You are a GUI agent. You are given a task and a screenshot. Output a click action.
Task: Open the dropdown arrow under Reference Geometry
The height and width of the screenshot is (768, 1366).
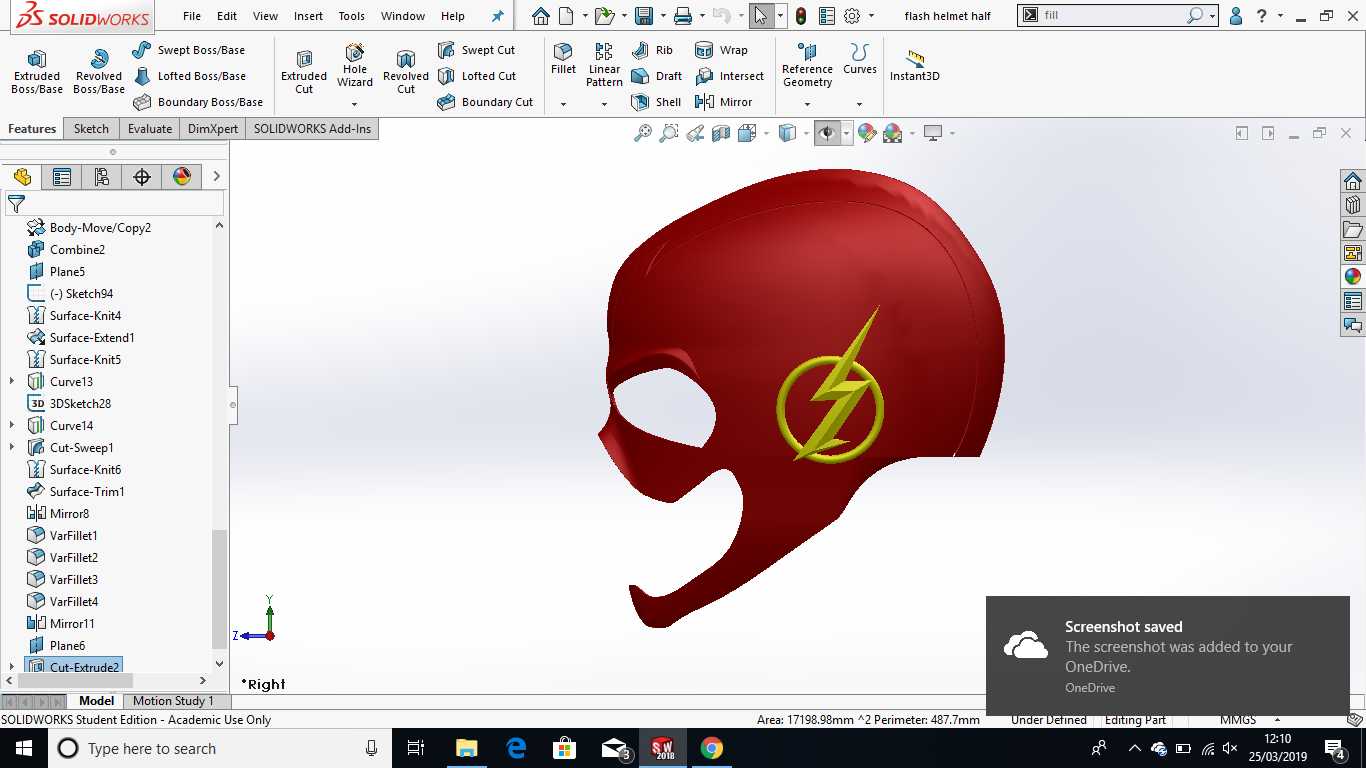click(807, 104)
